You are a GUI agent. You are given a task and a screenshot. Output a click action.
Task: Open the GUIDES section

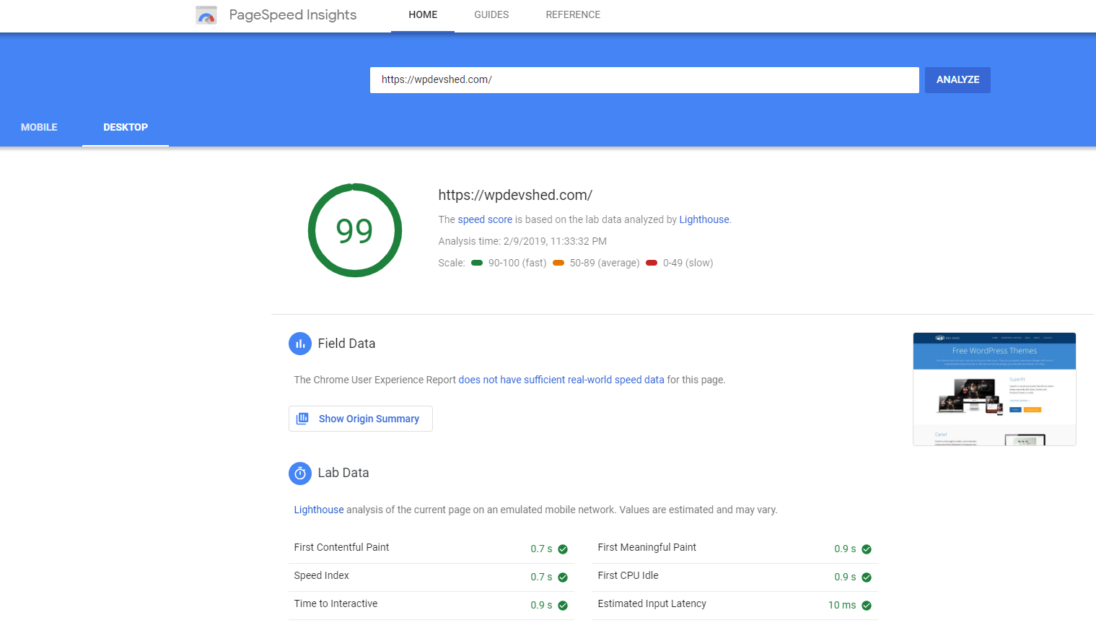pos(491,14)
